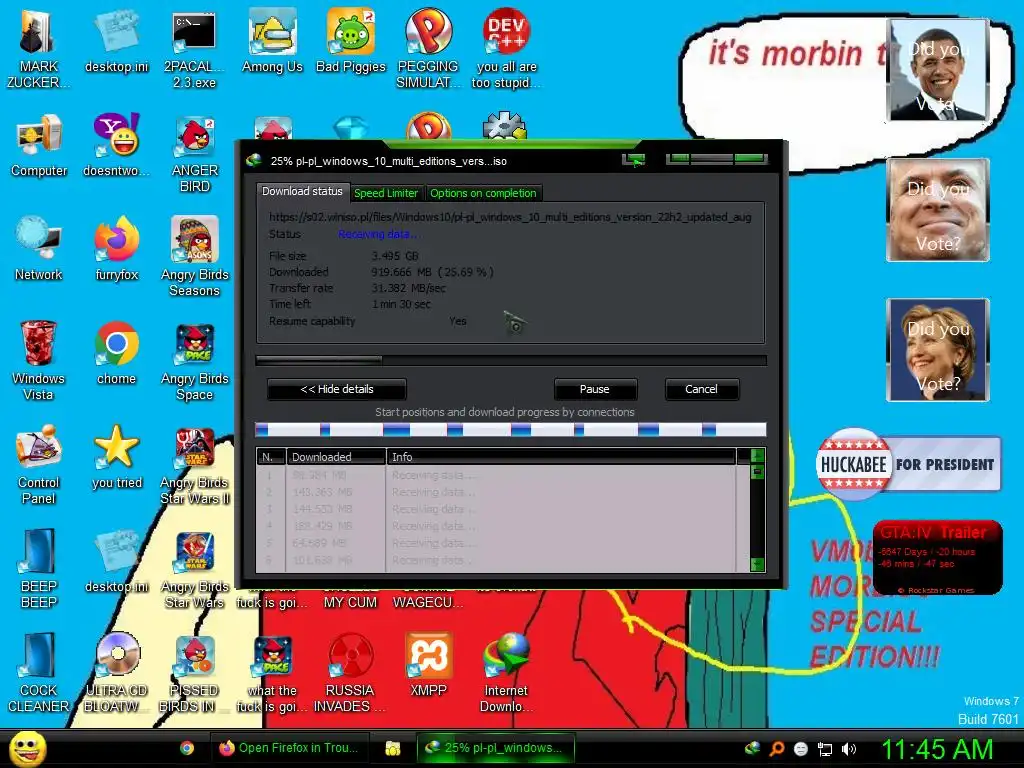
Task: Click the connections download progress strip
Action: (511, 430)
